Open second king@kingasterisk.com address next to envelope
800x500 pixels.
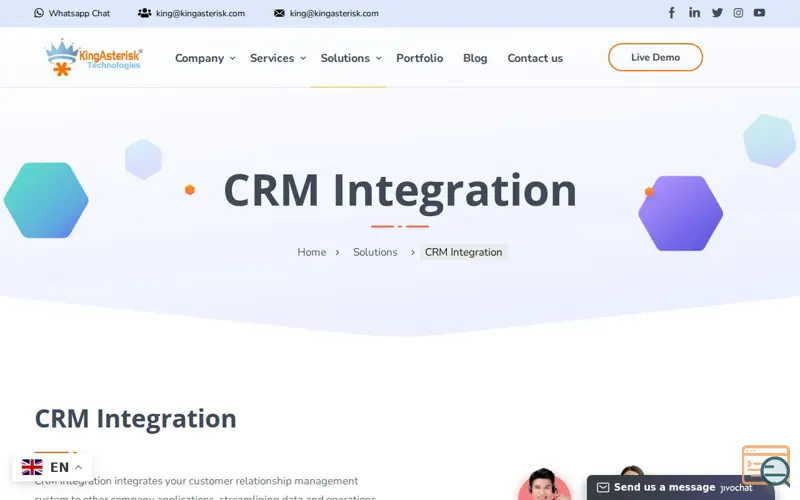point(334,13)
